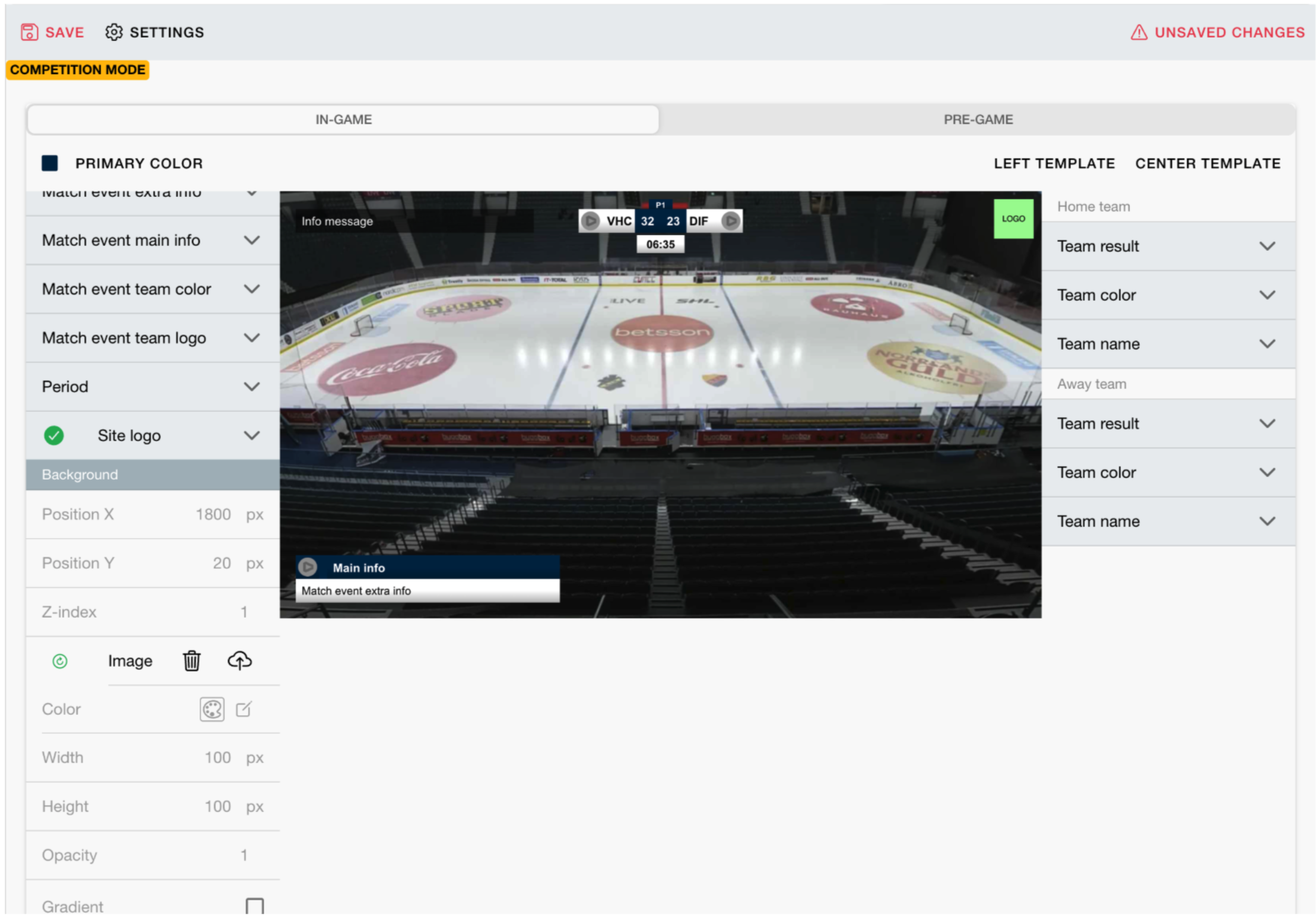Viewport: 1316px width, 916px height.
Task: Click the Home team heading
Action: [1093, 207]
